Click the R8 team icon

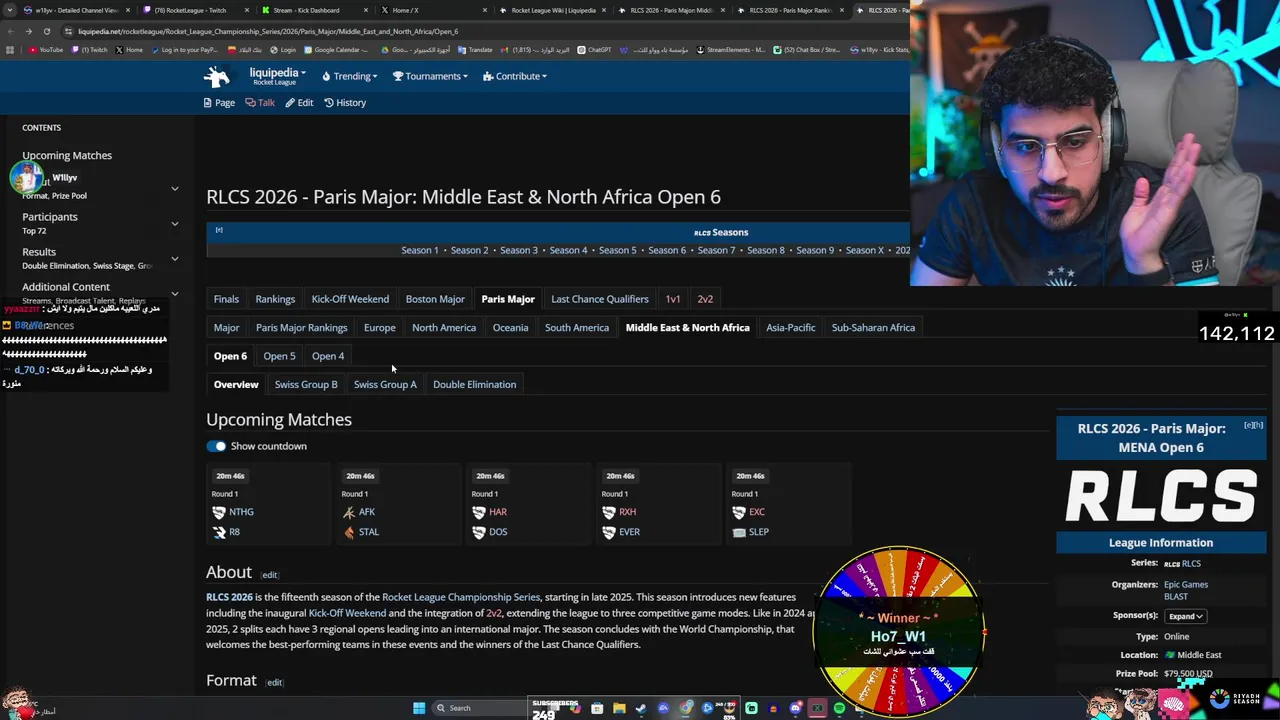tap(219, 532)
